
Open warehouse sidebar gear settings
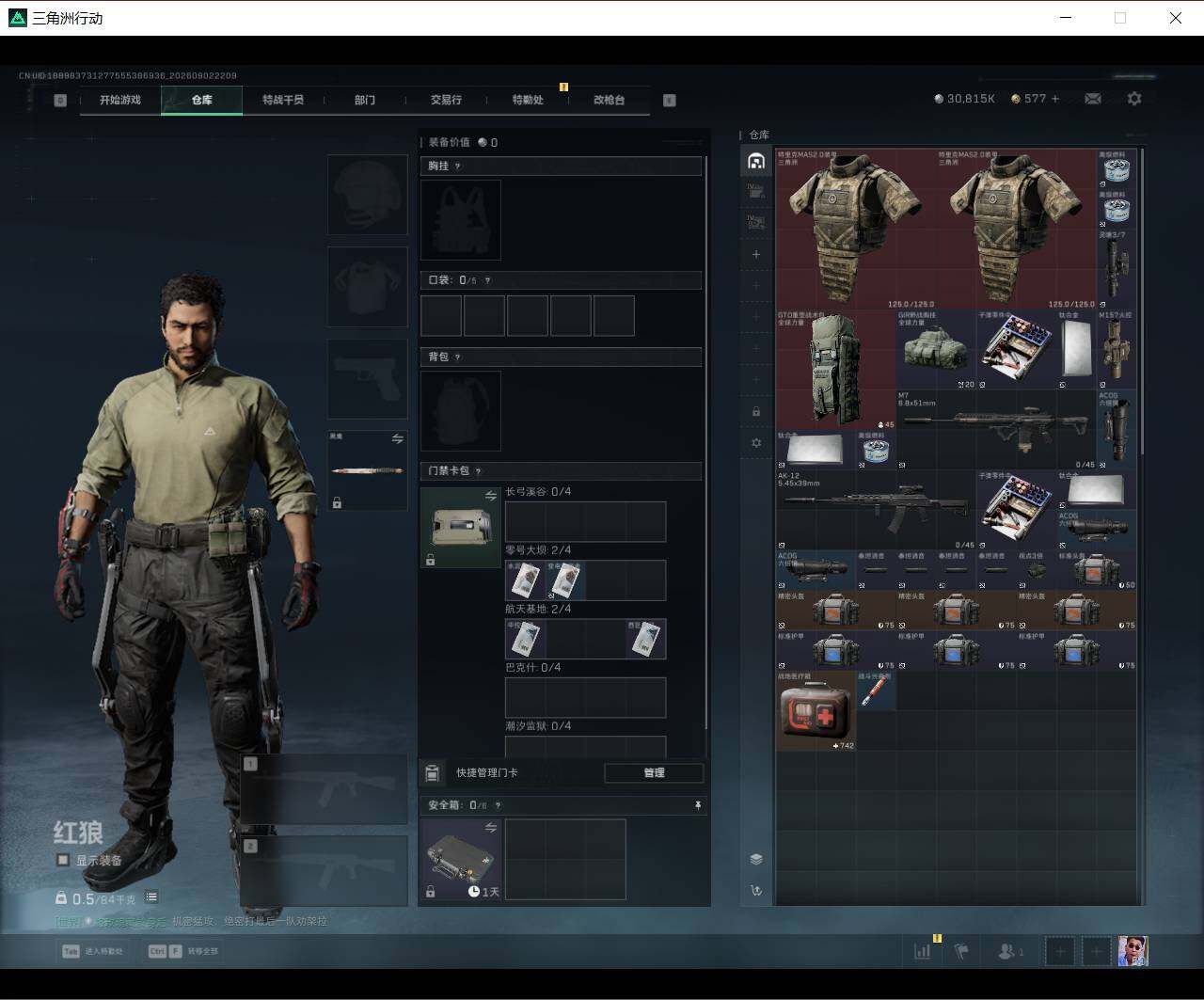756,443
